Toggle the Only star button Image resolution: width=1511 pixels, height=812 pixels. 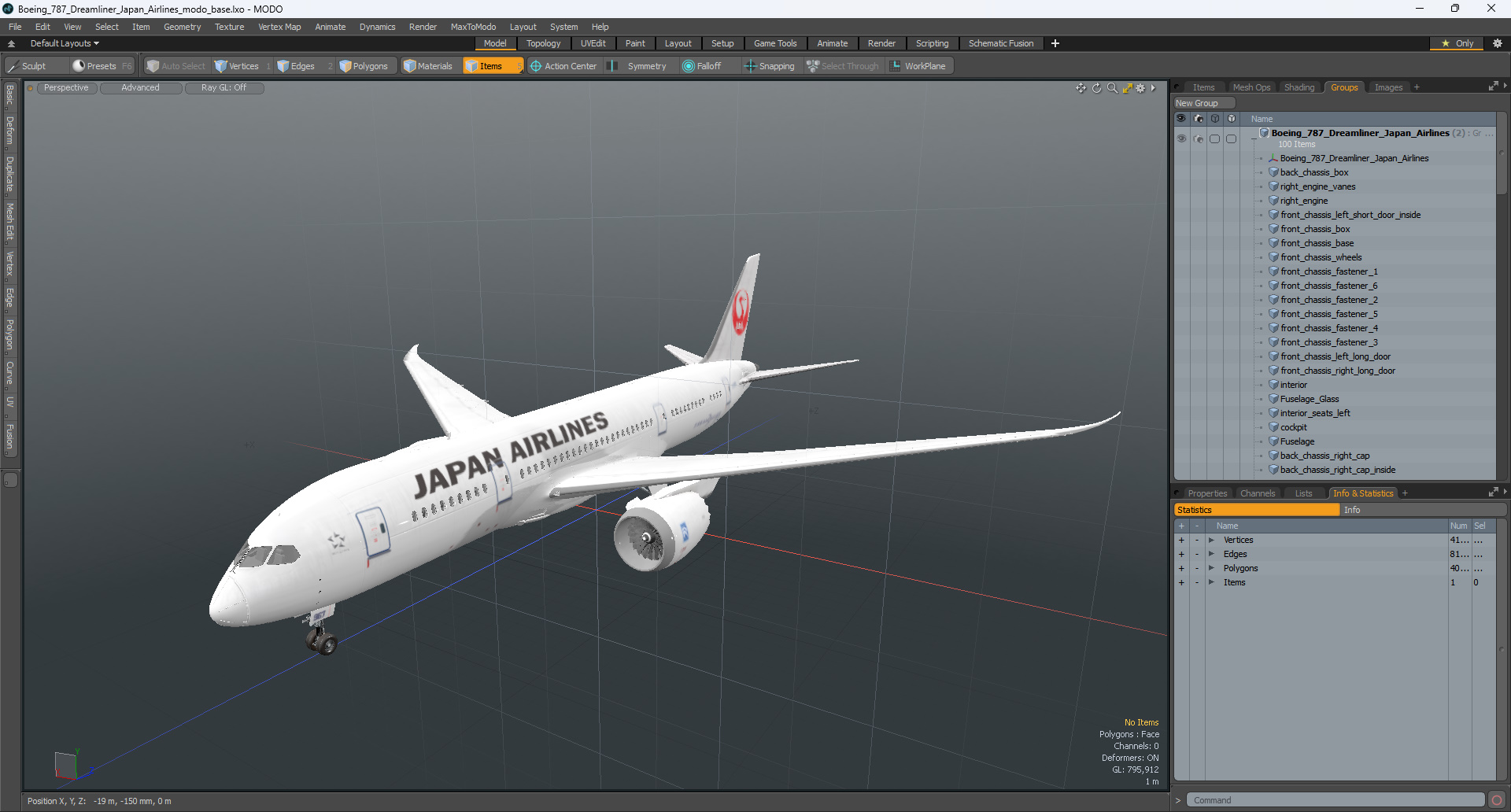(x=1457, y=43)
